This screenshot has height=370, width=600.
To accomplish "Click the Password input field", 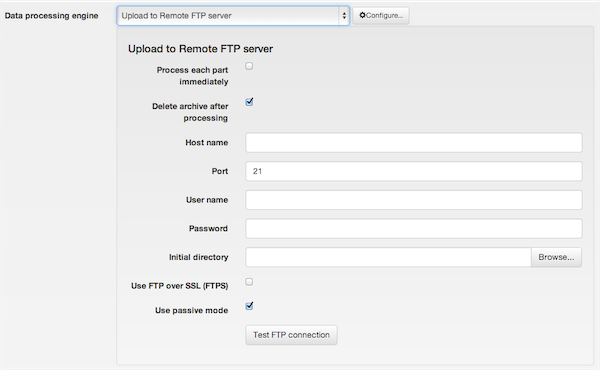I will coord(414,228).
